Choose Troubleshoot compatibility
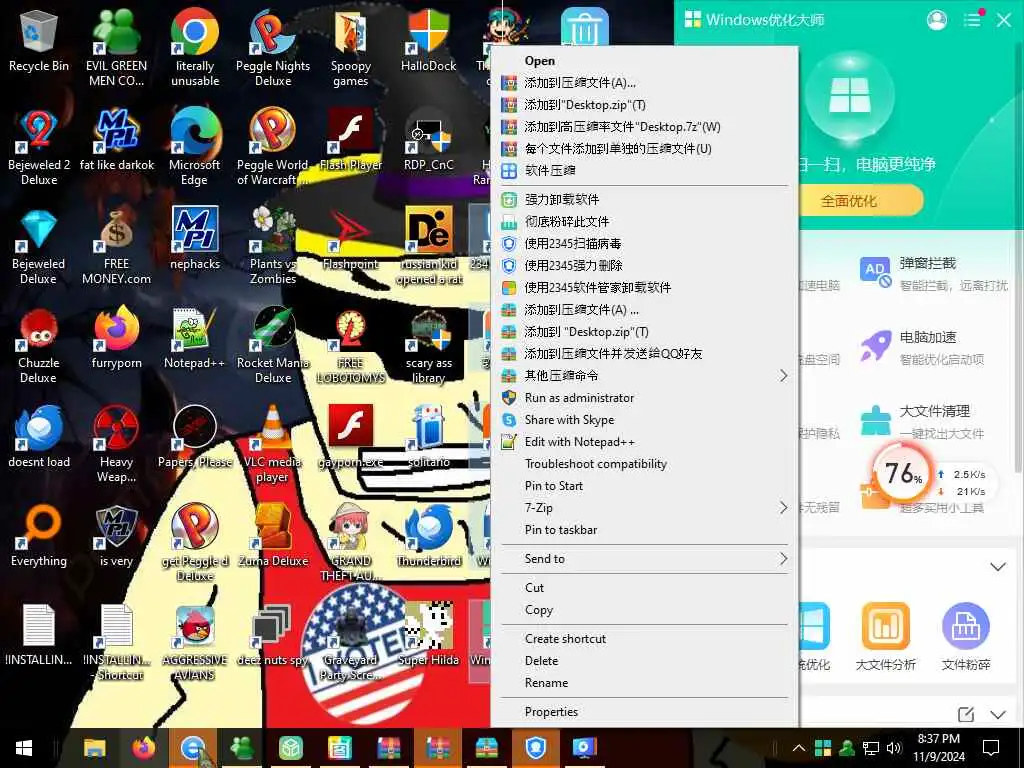 (x=645, y=464)
